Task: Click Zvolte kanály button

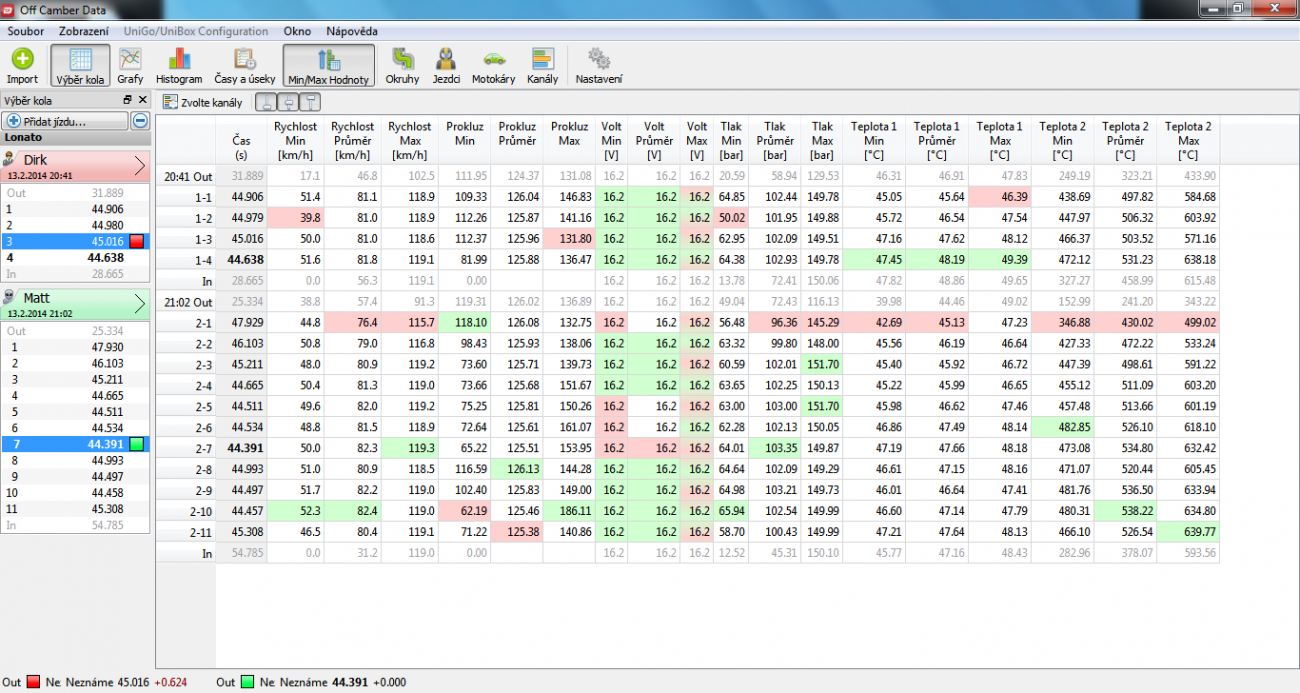Action: pyautogui.click(x=203, y=102)
